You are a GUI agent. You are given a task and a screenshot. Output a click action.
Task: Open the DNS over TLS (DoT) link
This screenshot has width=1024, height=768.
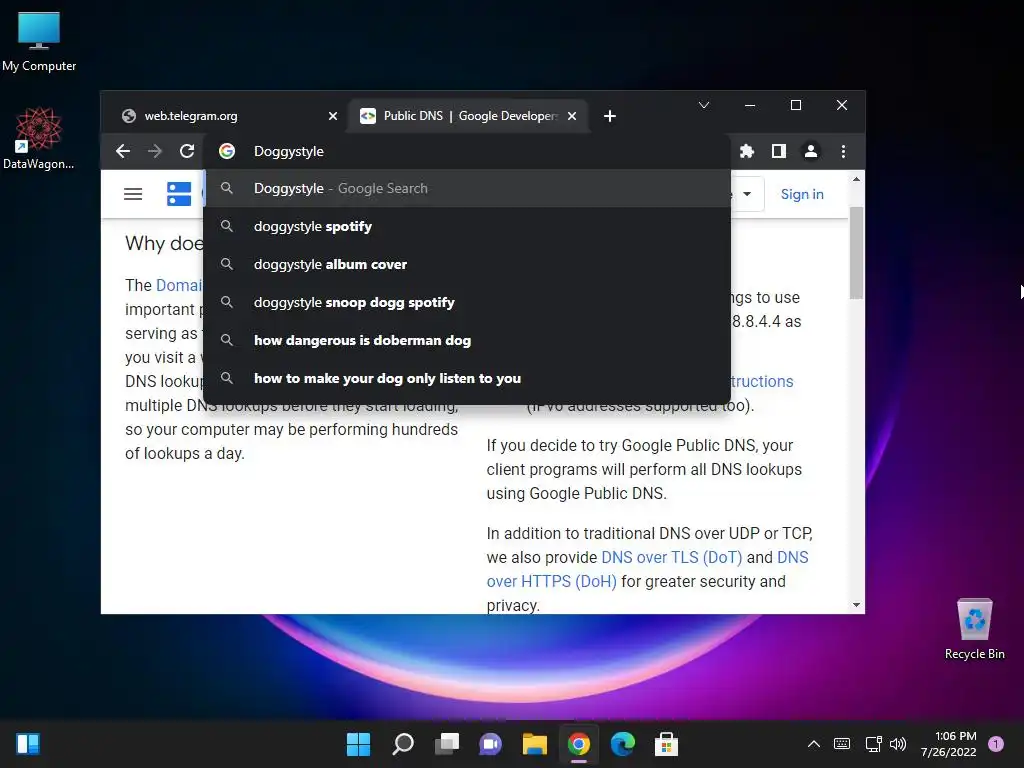[671, 557]
